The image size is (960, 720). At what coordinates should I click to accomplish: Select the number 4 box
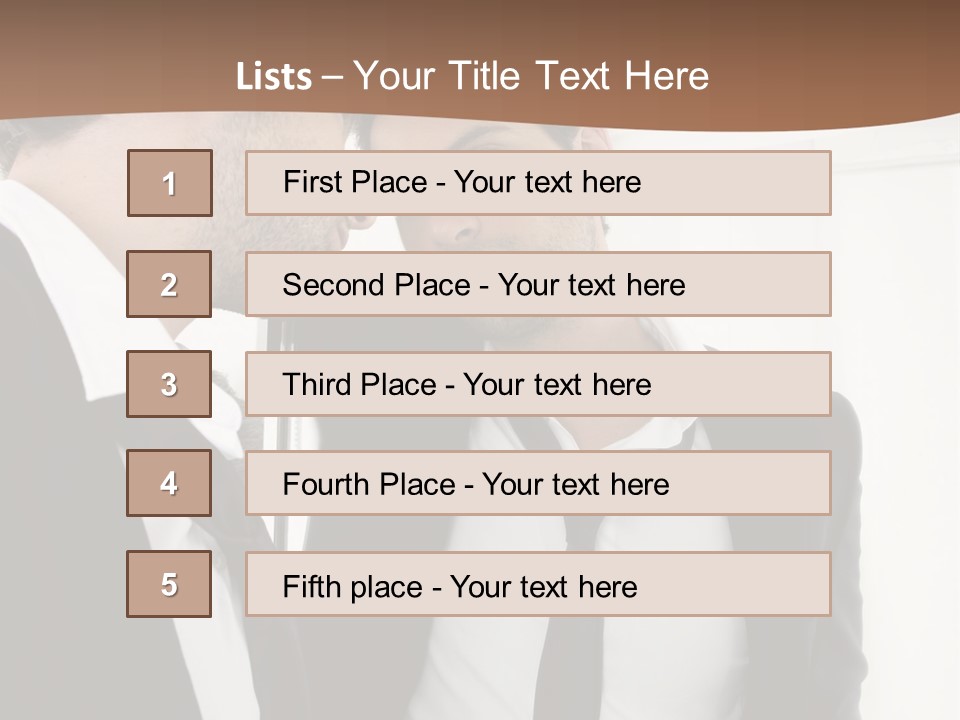coord(169,483)
